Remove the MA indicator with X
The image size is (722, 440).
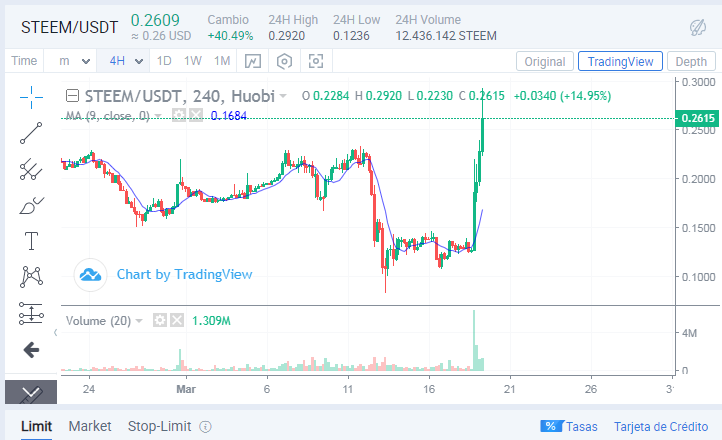coord(196,116)
